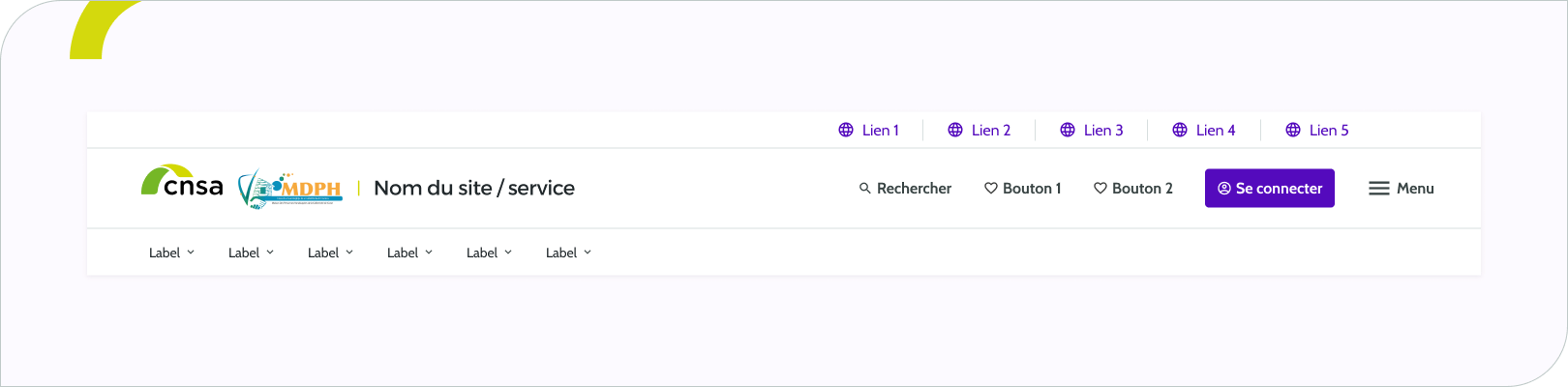Click the heart icon on Bouton 1

991,189
